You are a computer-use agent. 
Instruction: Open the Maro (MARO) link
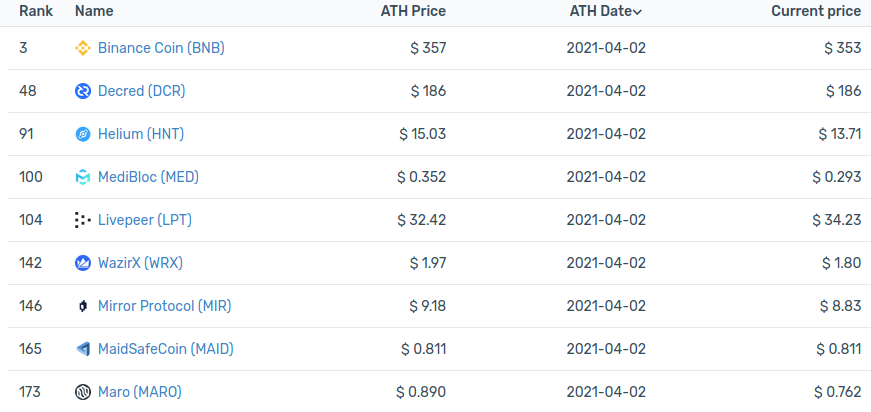click(139, 392)
